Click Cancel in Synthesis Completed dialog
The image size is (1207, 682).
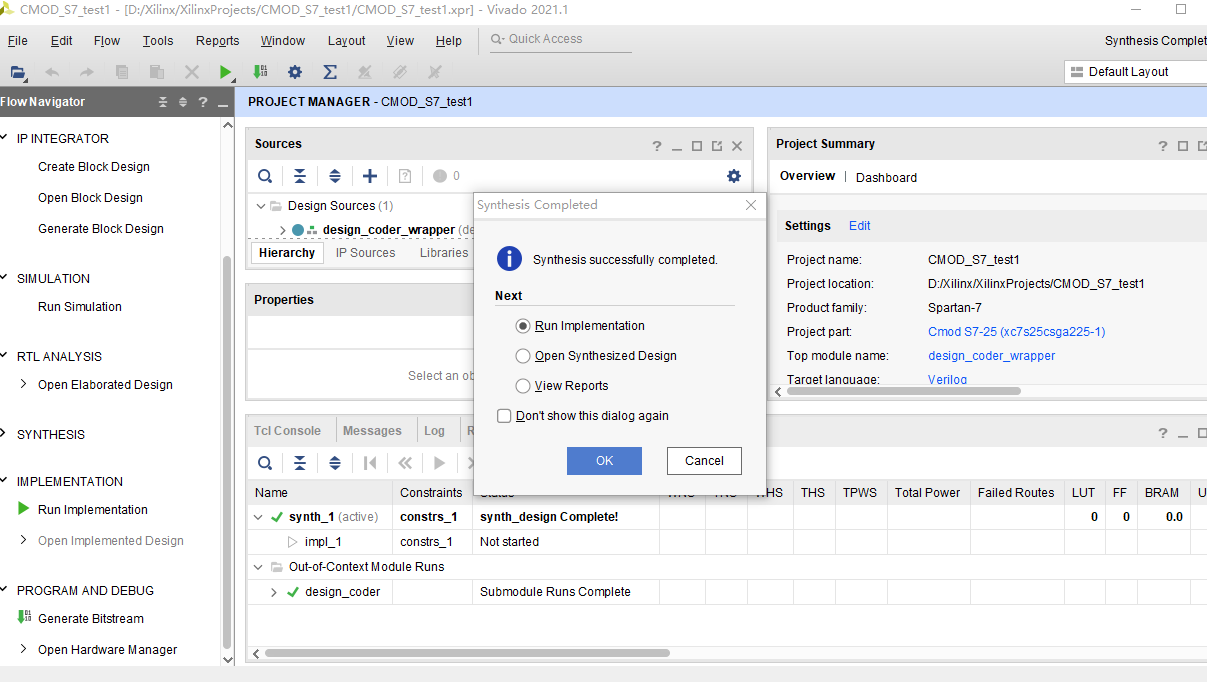pos(704,461)
